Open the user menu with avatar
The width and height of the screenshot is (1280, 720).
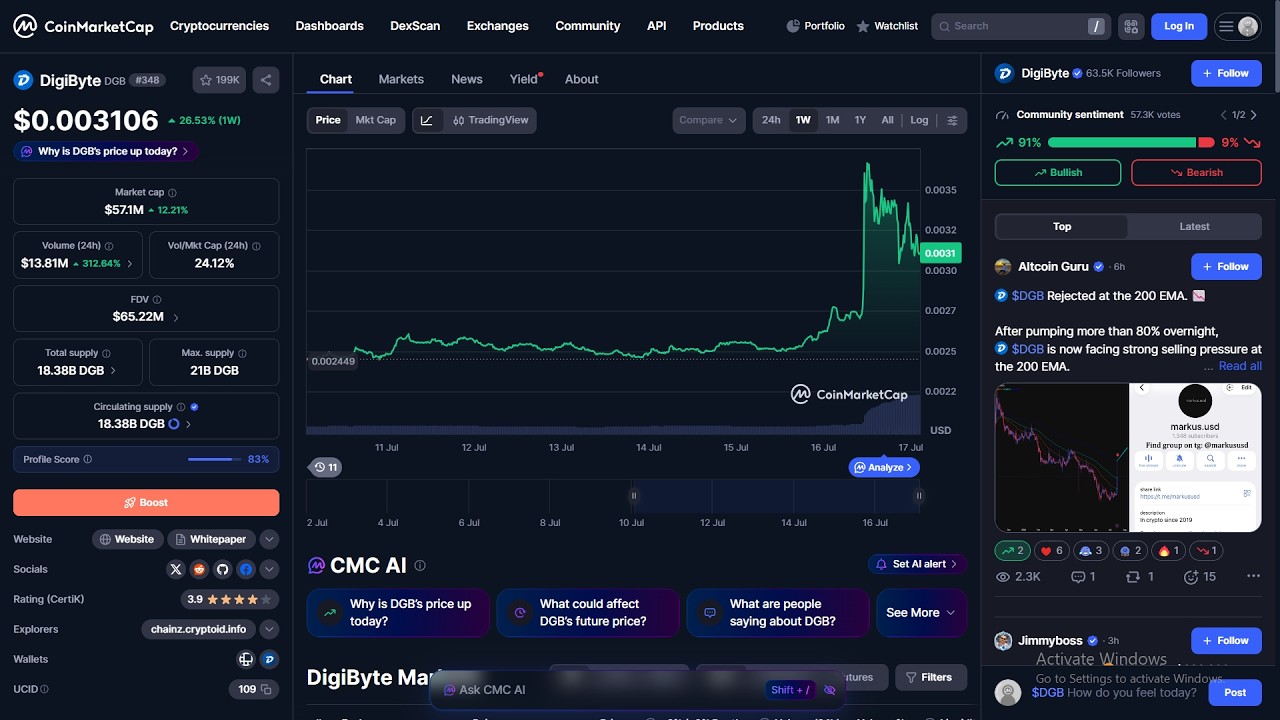click(x=1237, y=26)
